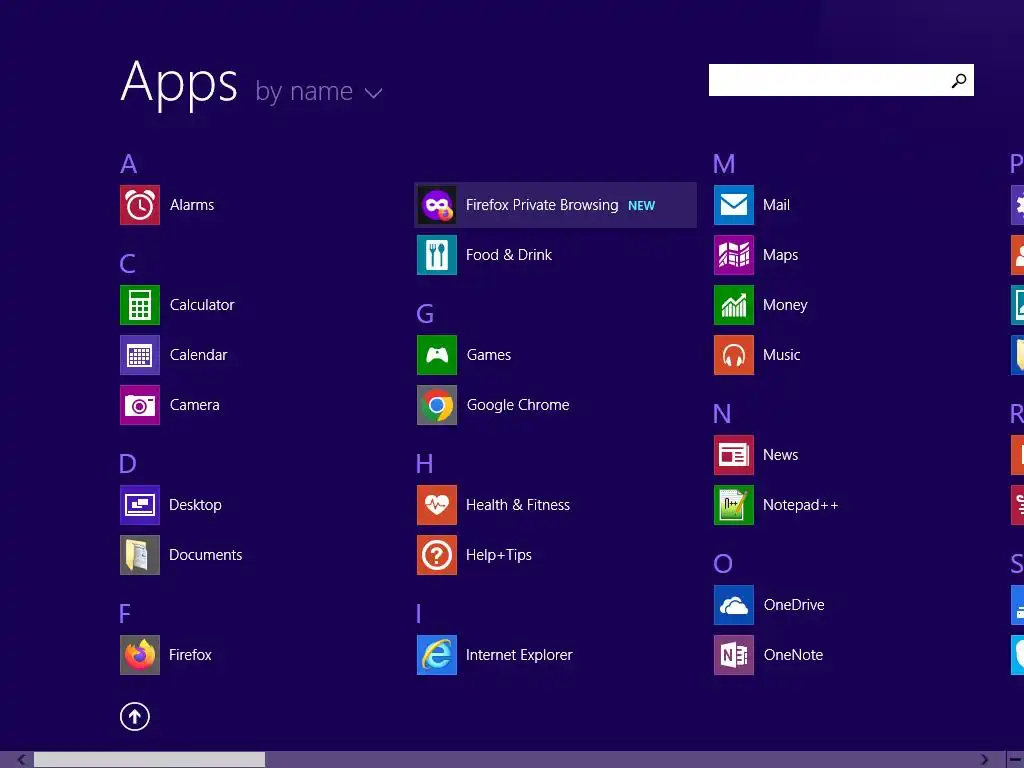Click the 'Notepad++' text label
The width and height of the screenshot is (1024, 768).
801,505
